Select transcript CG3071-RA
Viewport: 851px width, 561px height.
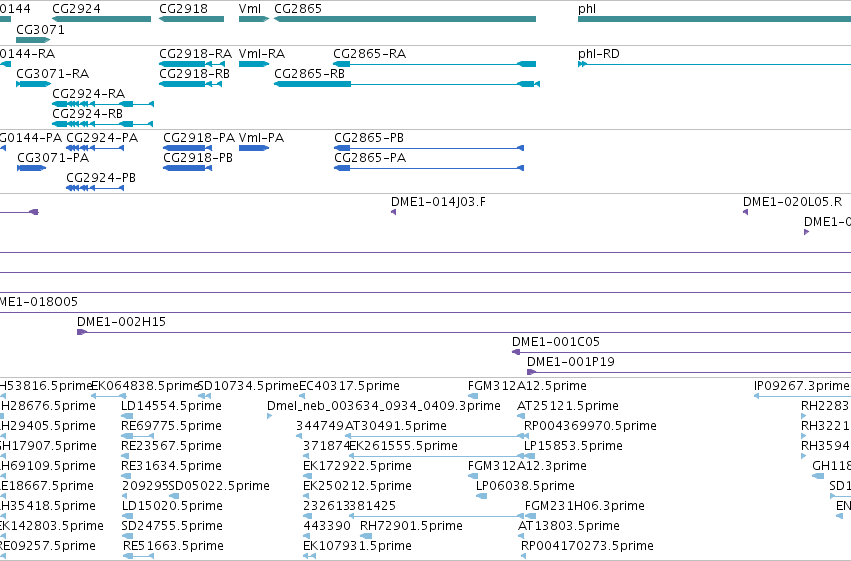(x=34, y=84)
